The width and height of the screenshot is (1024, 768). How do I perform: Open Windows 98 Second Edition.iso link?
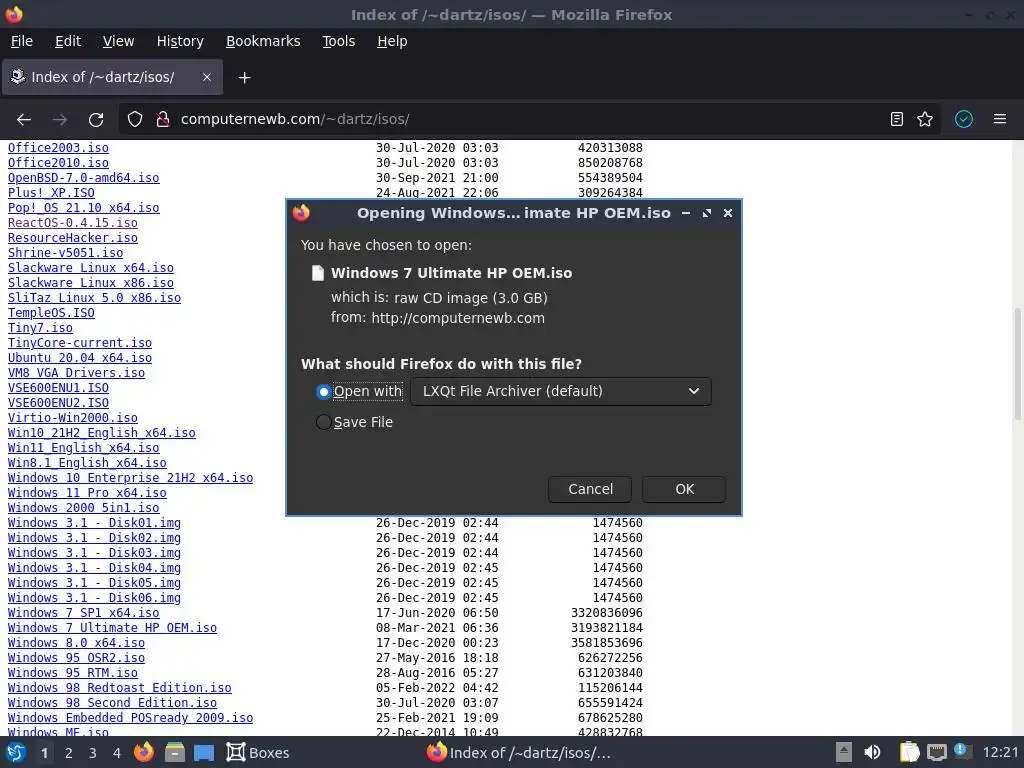(x=112, y=703)
